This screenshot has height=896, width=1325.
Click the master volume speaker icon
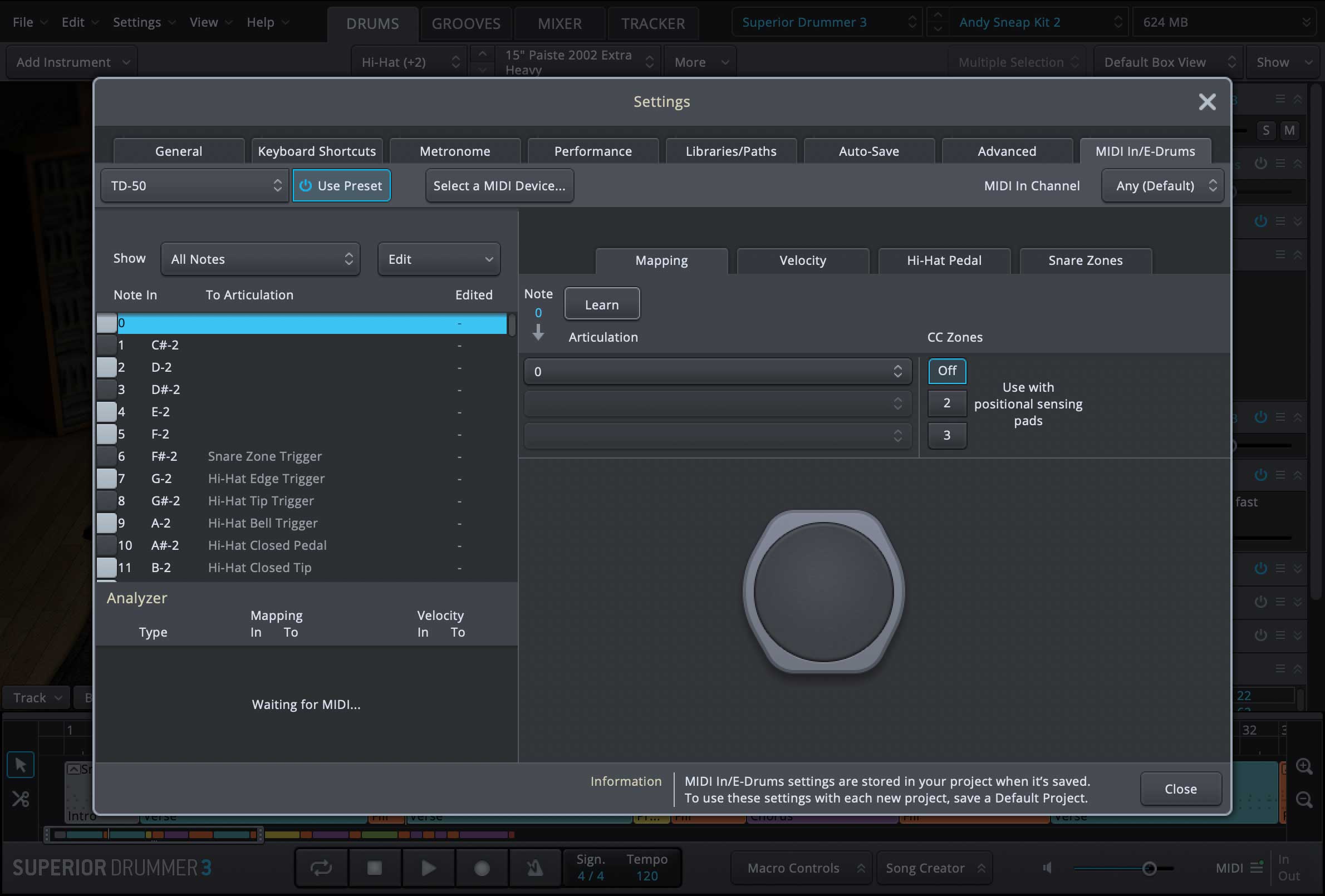pyautogui.click(x=1047, y=868)
